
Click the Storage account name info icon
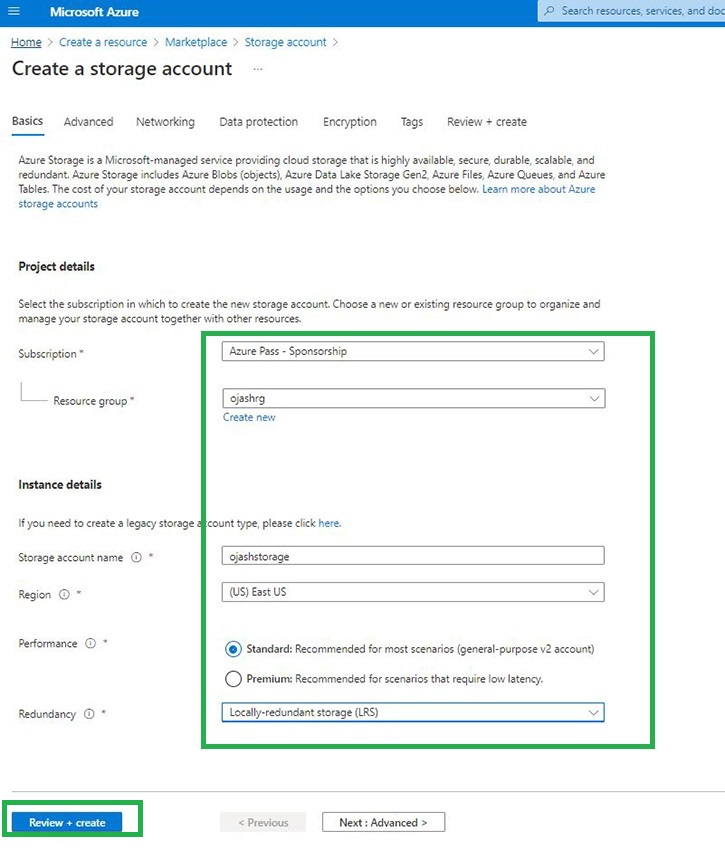136,557
